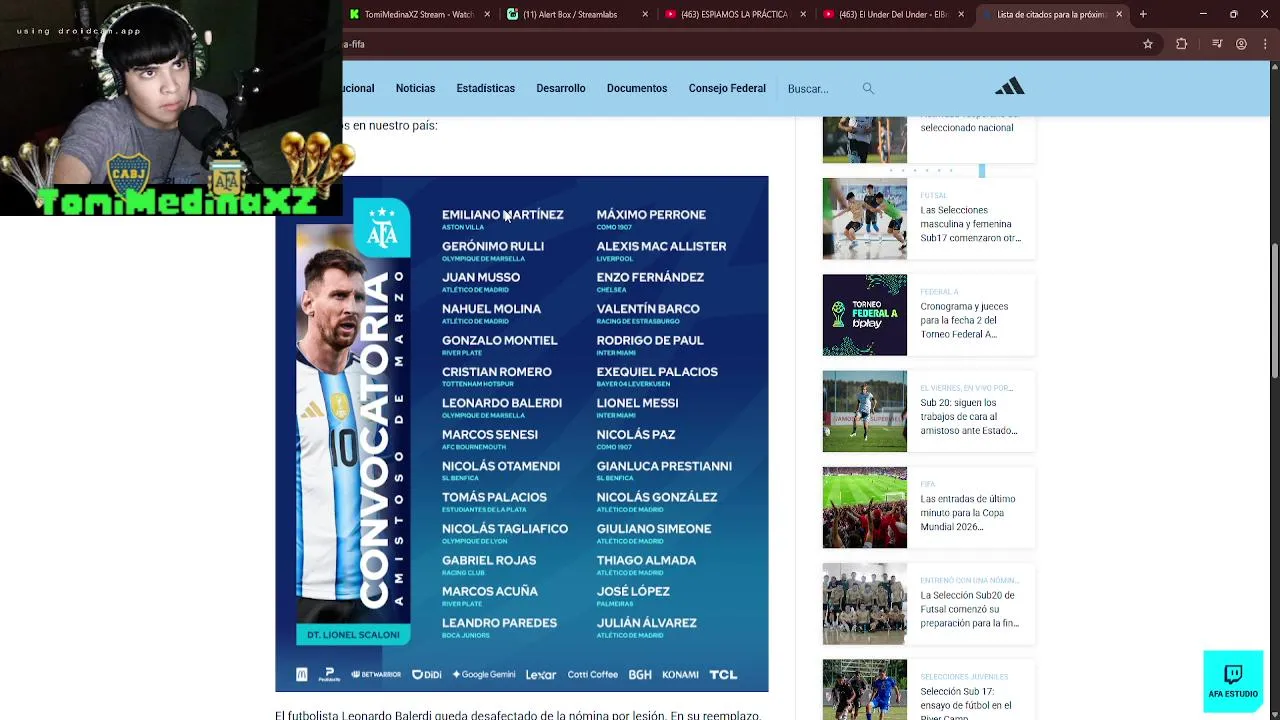The height and width of the screenshot is (720, 1280).
Task: Open the Estadísticas menu item
Action: point(485,88)
